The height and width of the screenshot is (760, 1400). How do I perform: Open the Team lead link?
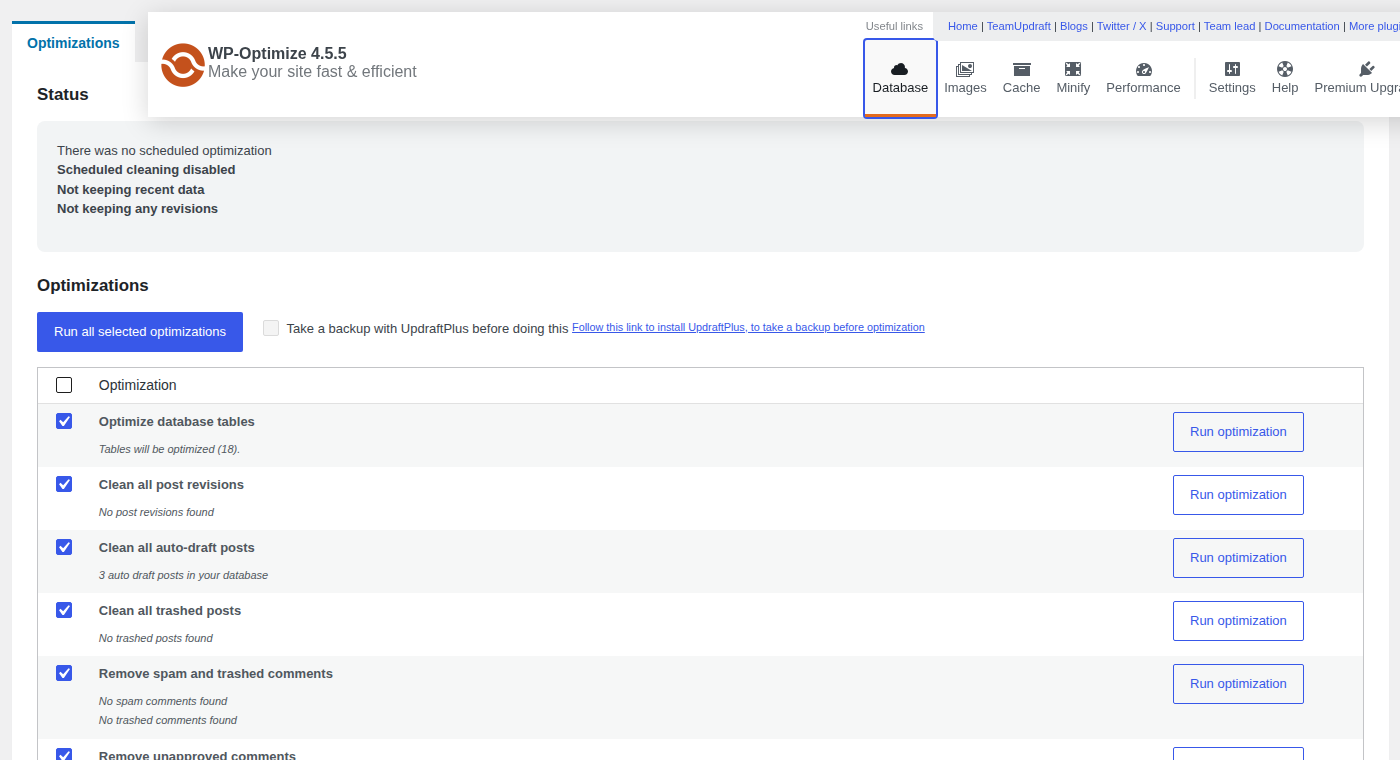1229,26
